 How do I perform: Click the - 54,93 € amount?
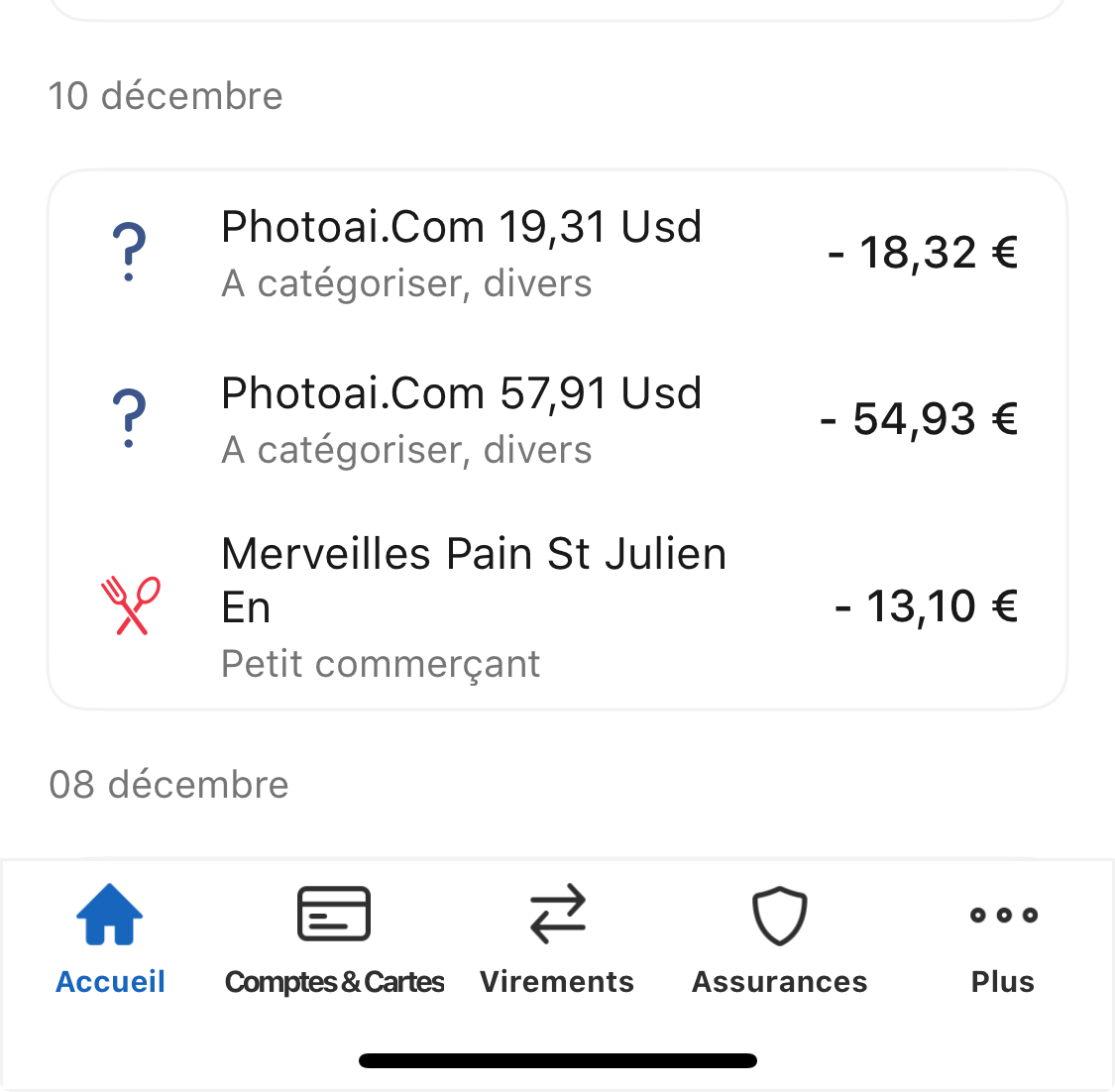[919, 419]
